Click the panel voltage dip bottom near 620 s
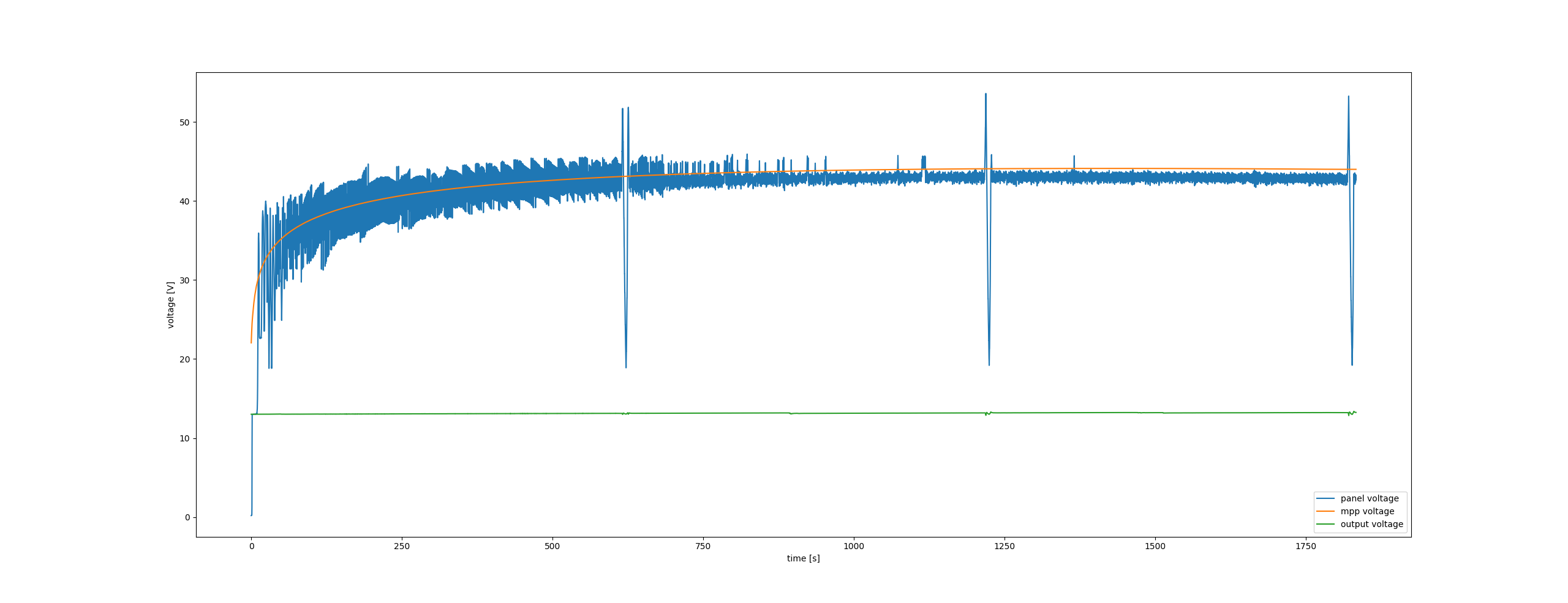 tap(626, 367)
